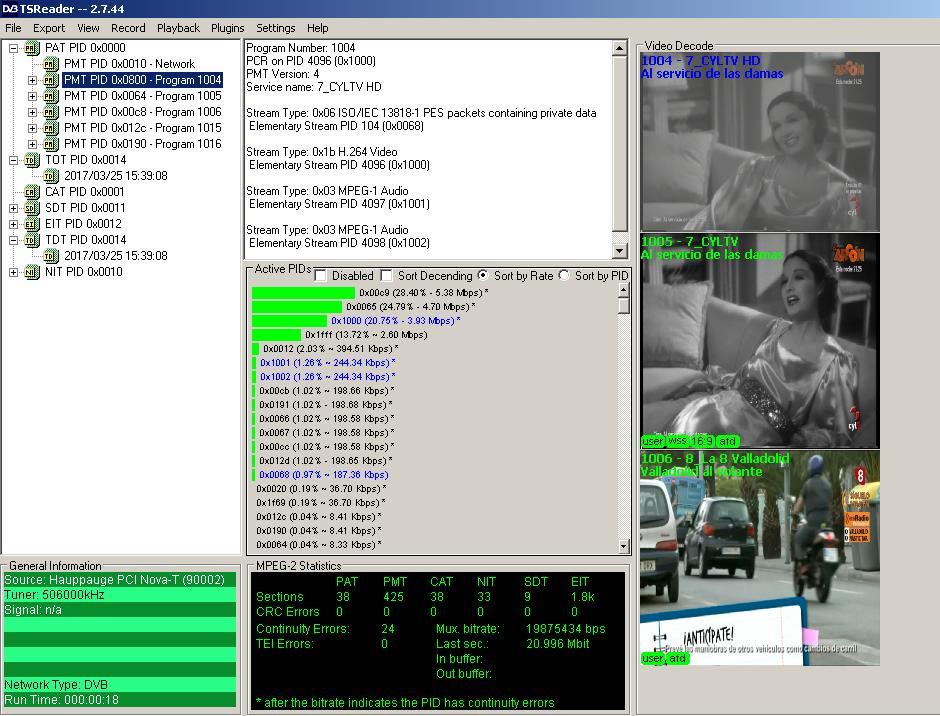Click the icon of the TDT timestamp 2017/03/25 entry

point(51,256)
